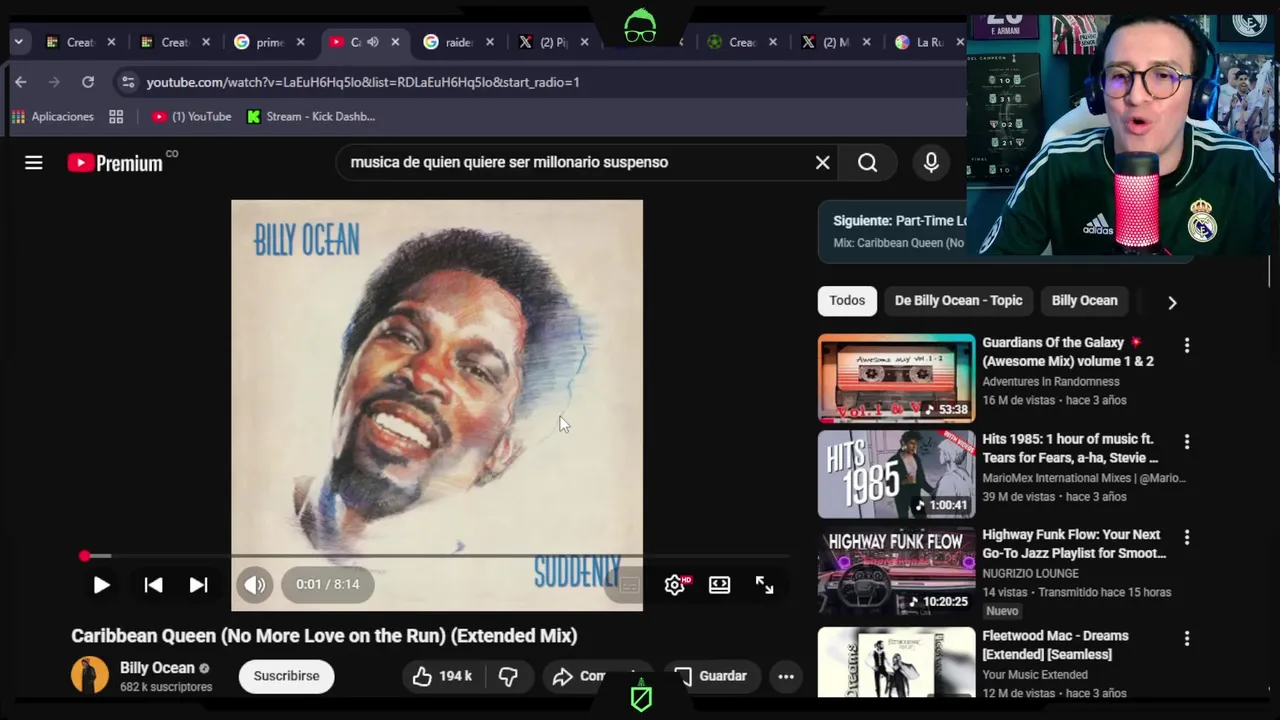Select the Billy Ocean filter chip
This screenshot has width=1280, height=720.
tap(1084, 301)
